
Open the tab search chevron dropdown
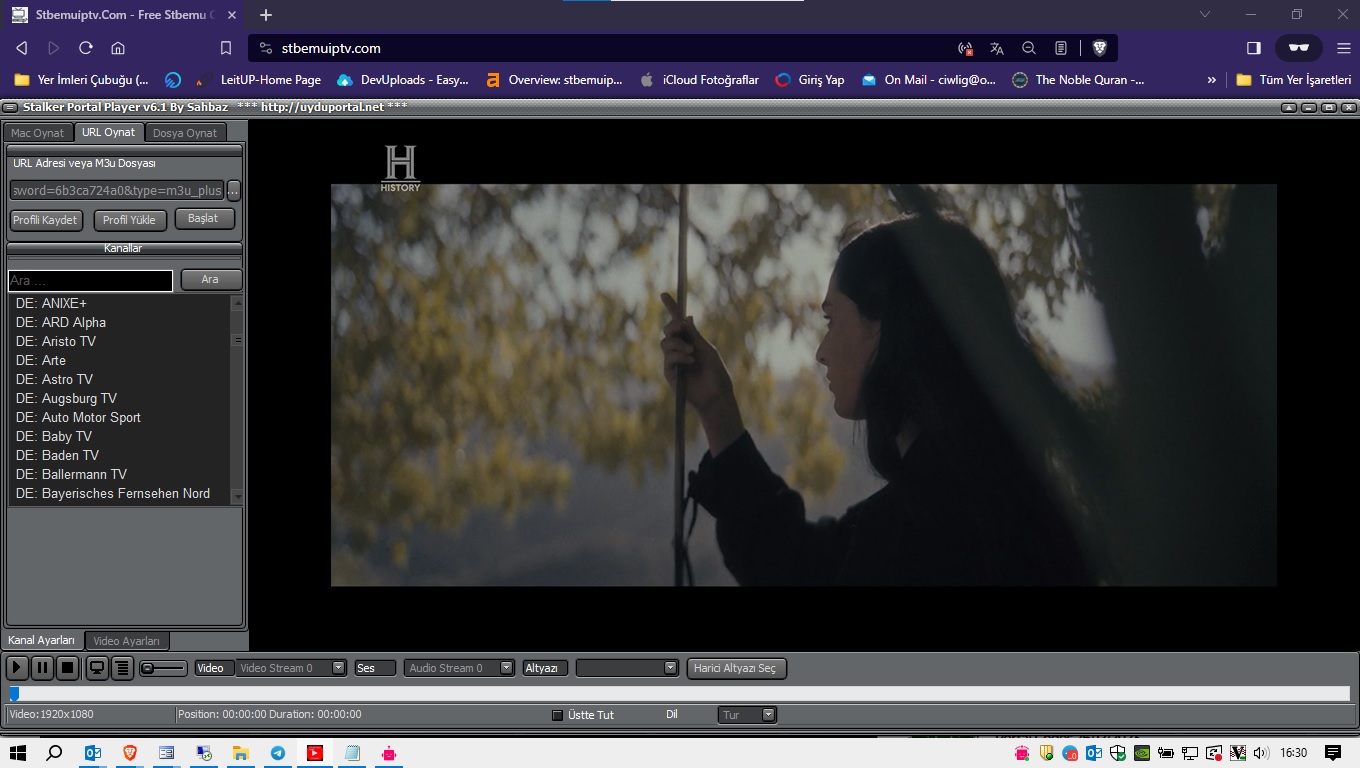1205,14
